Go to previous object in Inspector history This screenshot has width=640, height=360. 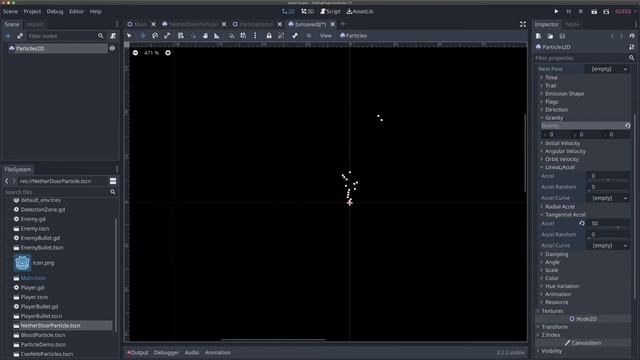(612, 36)
